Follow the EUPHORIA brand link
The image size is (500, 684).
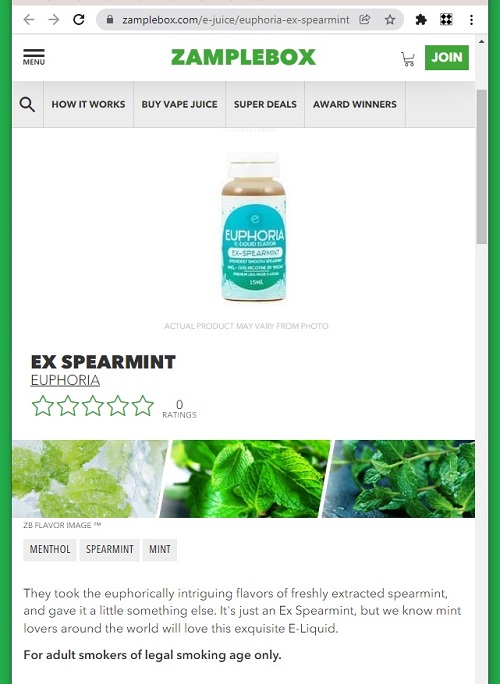[x=65, y=380]
